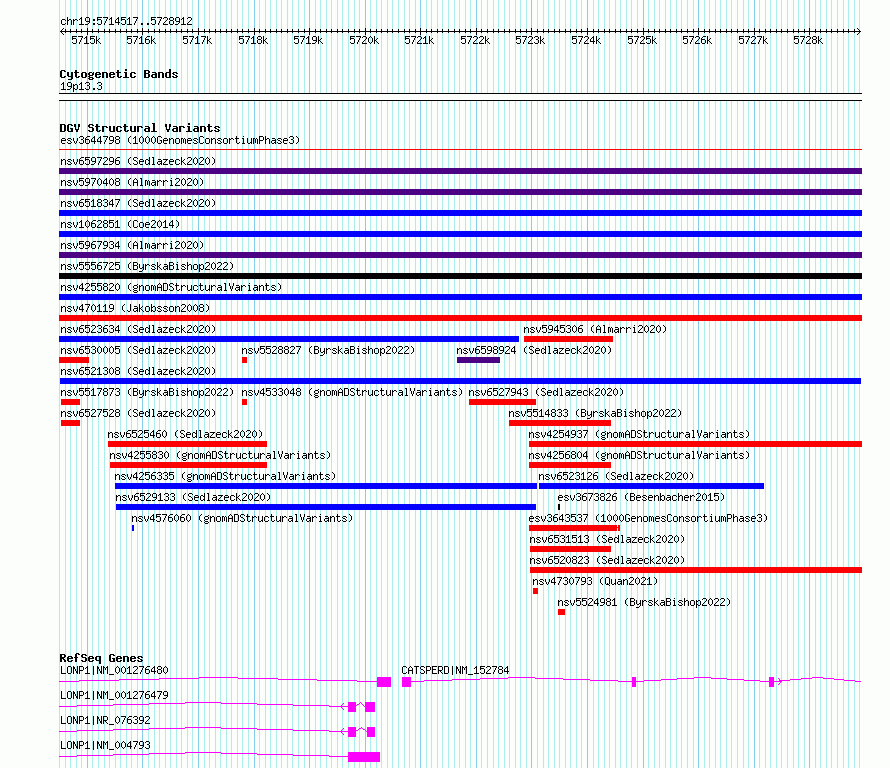Select the blue bar of nsv4256335

(326, 486)
